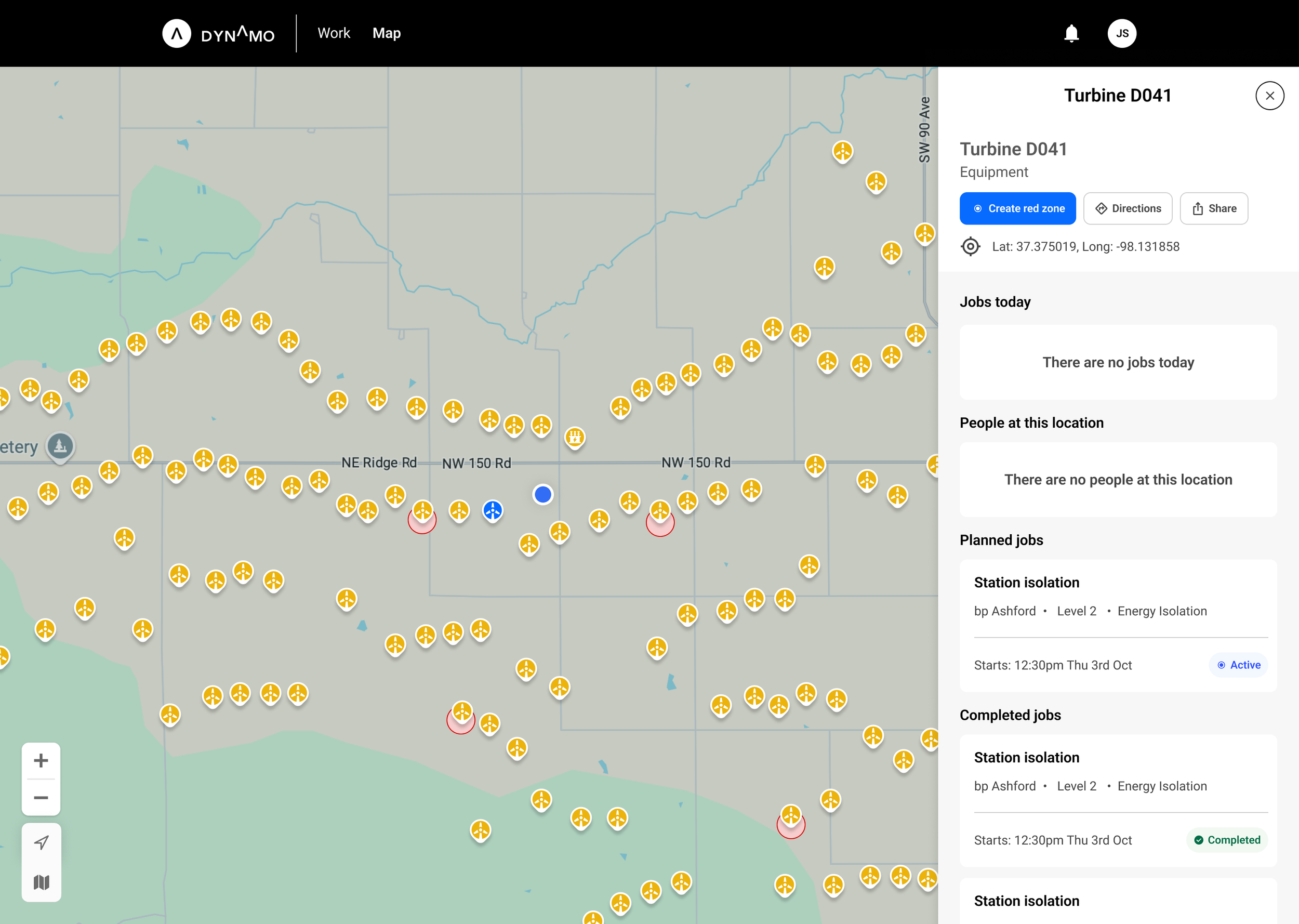Viewport: 1299px width, 924px height.
Task: Select the blue turbine marker near NW 150 Rd
Action: coord(493,510)
